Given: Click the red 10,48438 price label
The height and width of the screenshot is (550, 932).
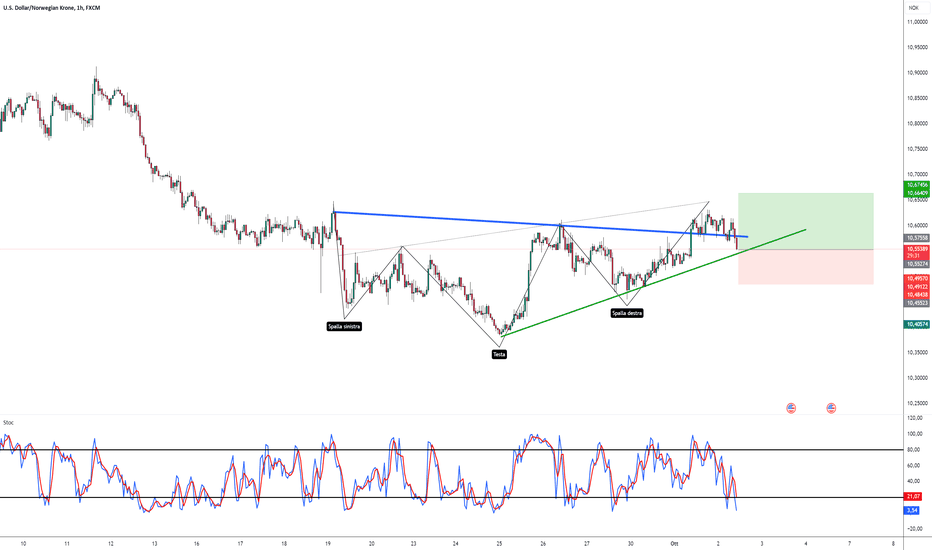Looking at the screenshot, I should click(x=917, y=295).
